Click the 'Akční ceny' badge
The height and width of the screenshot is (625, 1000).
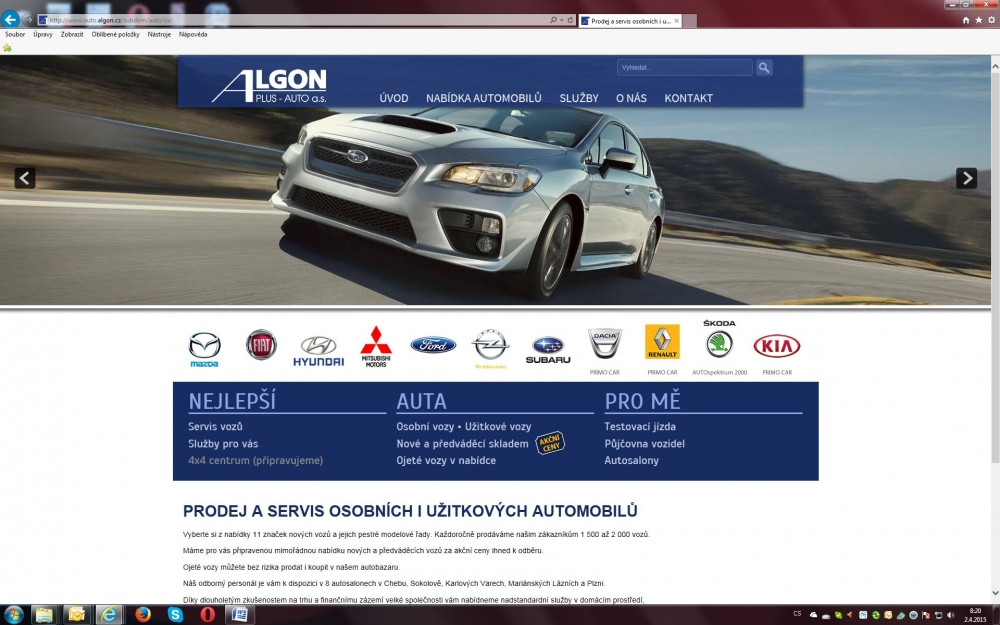550,443
